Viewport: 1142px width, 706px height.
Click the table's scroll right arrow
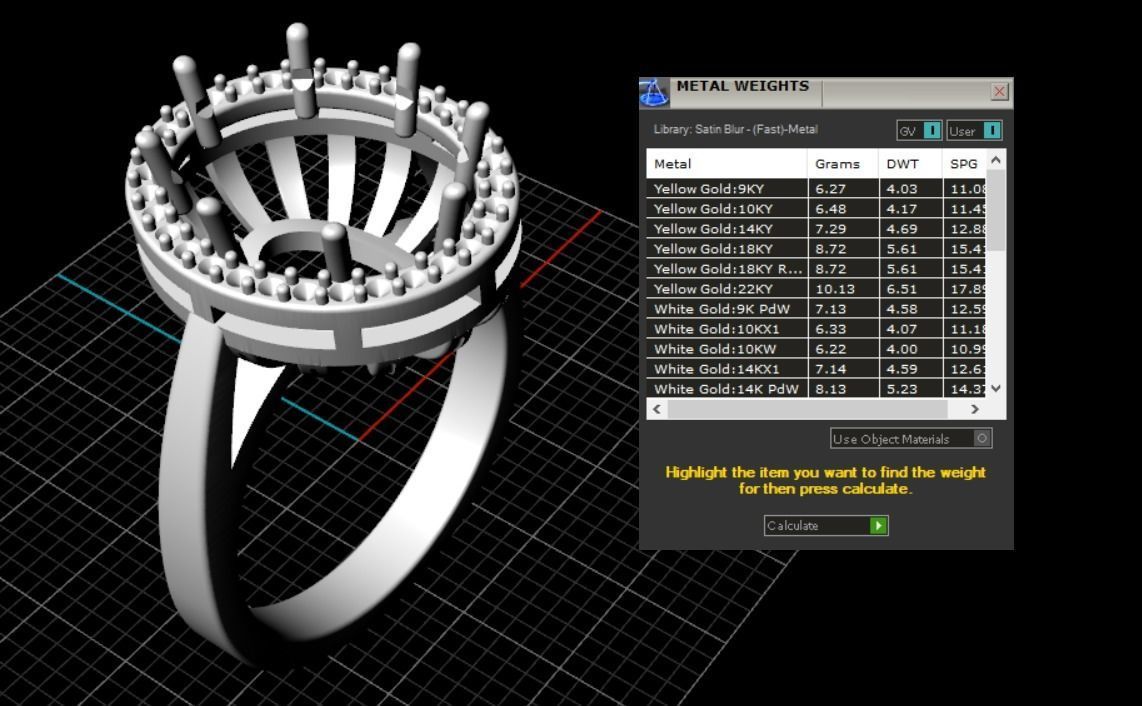pyautogui.click(x=974, y=409)
